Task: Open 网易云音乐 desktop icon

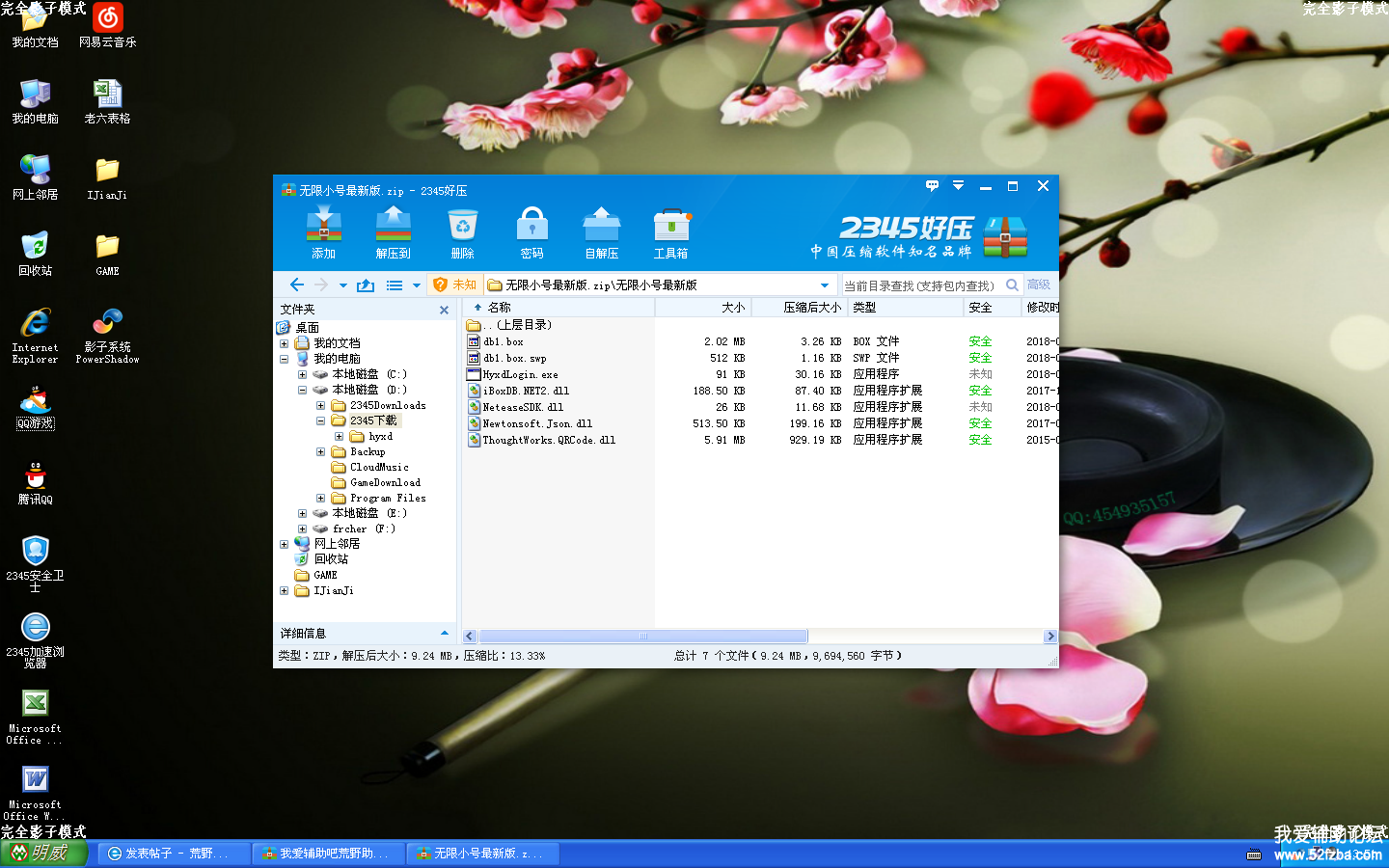Action: click(107, 25)
